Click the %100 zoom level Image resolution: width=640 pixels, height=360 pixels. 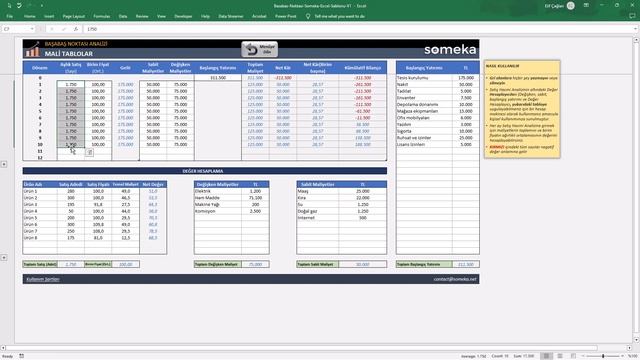click(x=632, y=356)
